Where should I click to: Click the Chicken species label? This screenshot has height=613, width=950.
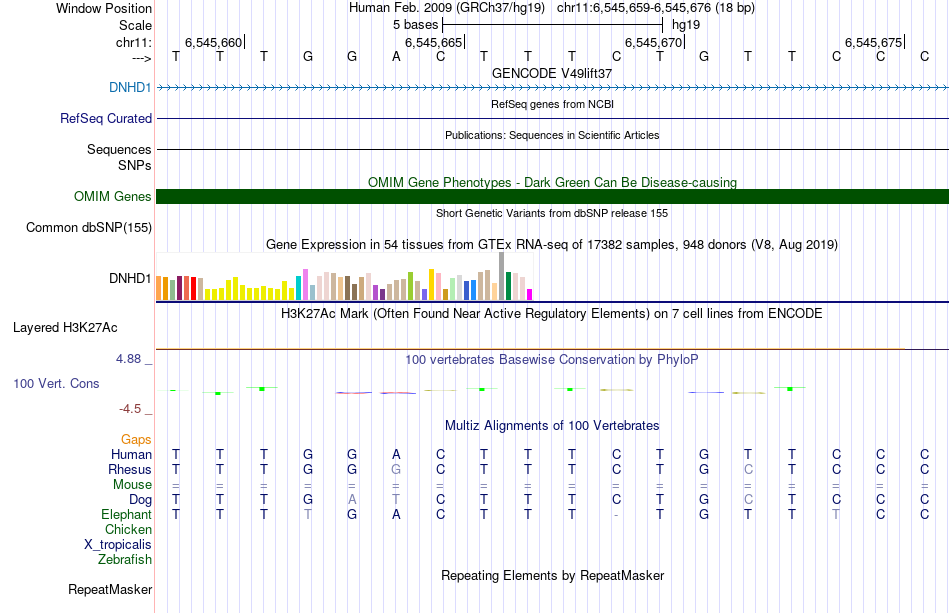[x=128, y=530]
